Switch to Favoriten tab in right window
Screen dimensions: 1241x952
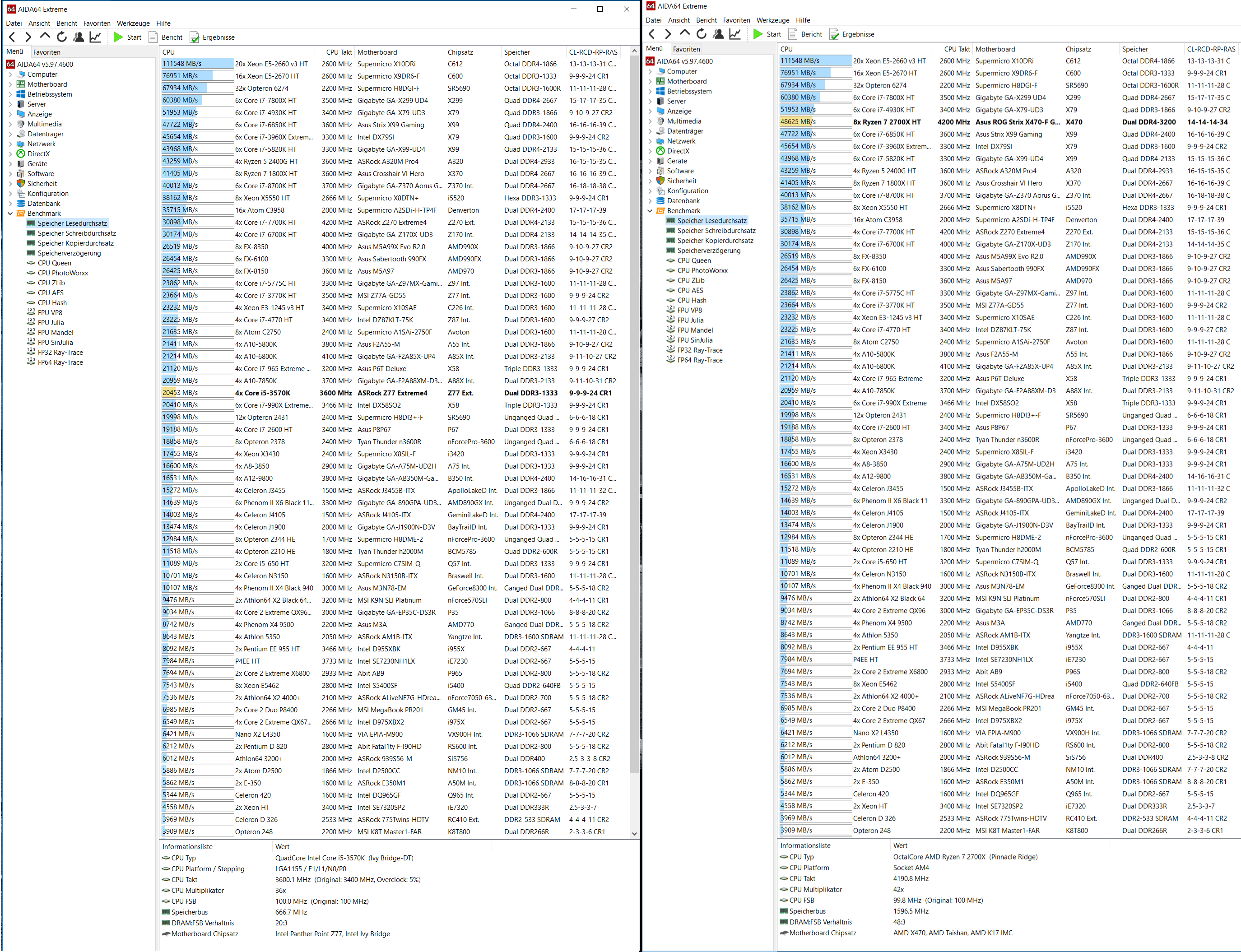[x=686, y=49]
